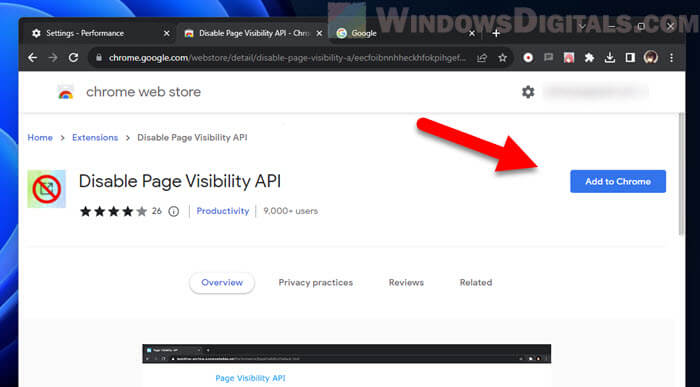
Task: Open the tab search dropdown chevron
Action: [582, 27]
